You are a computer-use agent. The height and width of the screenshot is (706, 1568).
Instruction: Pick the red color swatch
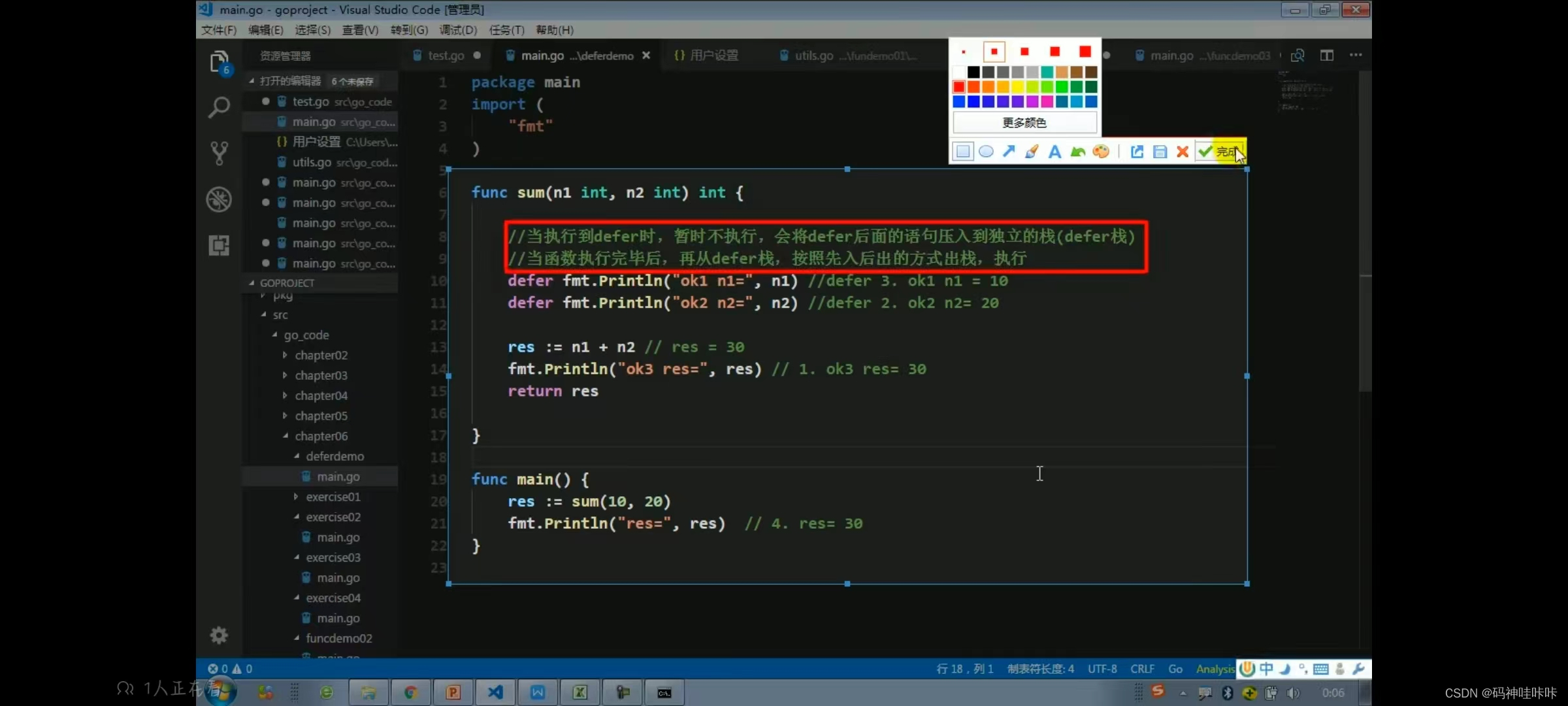(x=958, y=87)
